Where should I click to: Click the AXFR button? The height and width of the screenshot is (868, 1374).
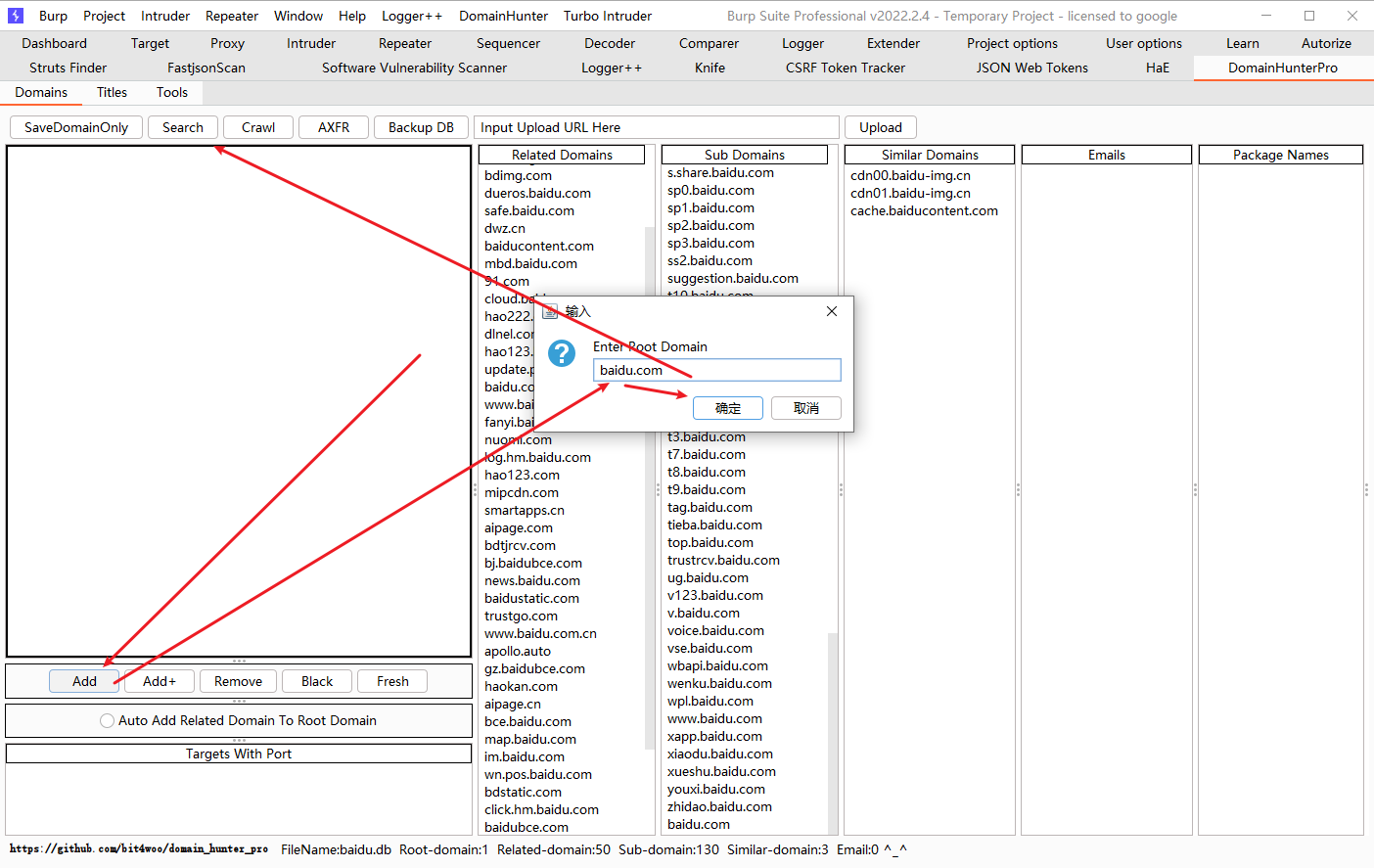pos(334,127)
